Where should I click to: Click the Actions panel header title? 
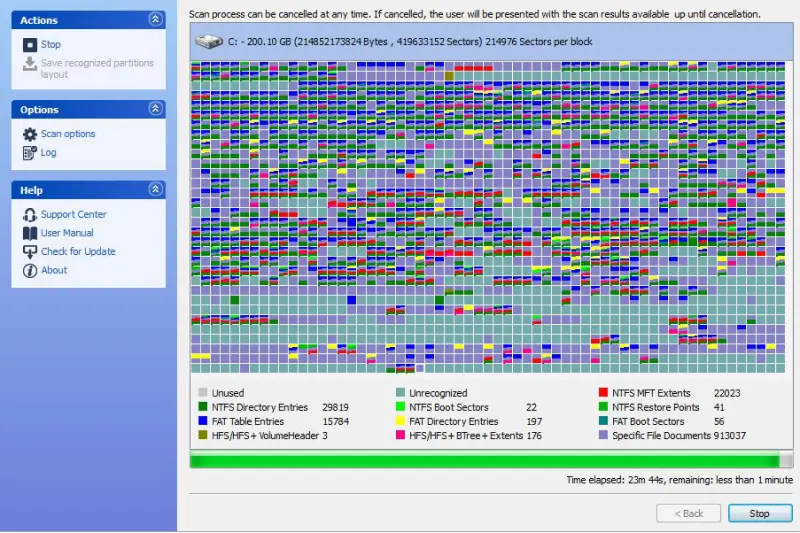[39, 20]
